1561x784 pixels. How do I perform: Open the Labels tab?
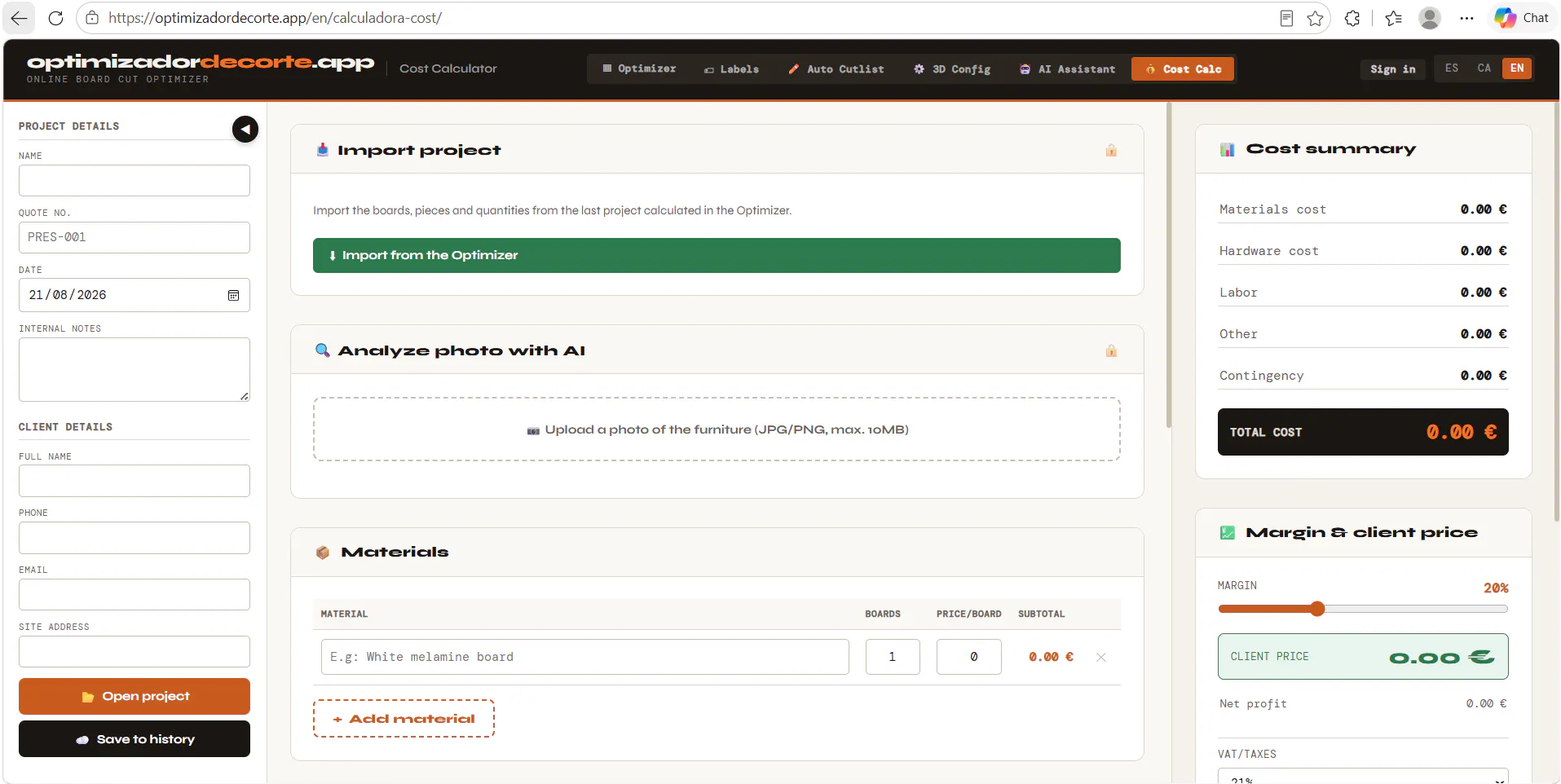pyautogui.click(x=731, y=69)
